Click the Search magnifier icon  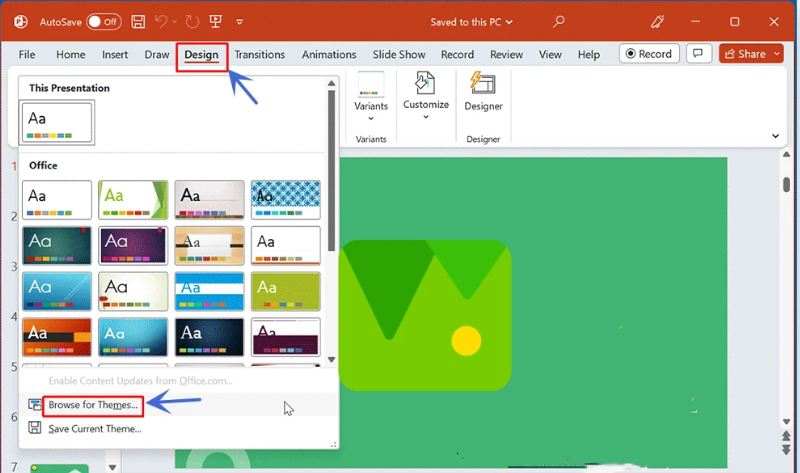[x=559, y=21]
